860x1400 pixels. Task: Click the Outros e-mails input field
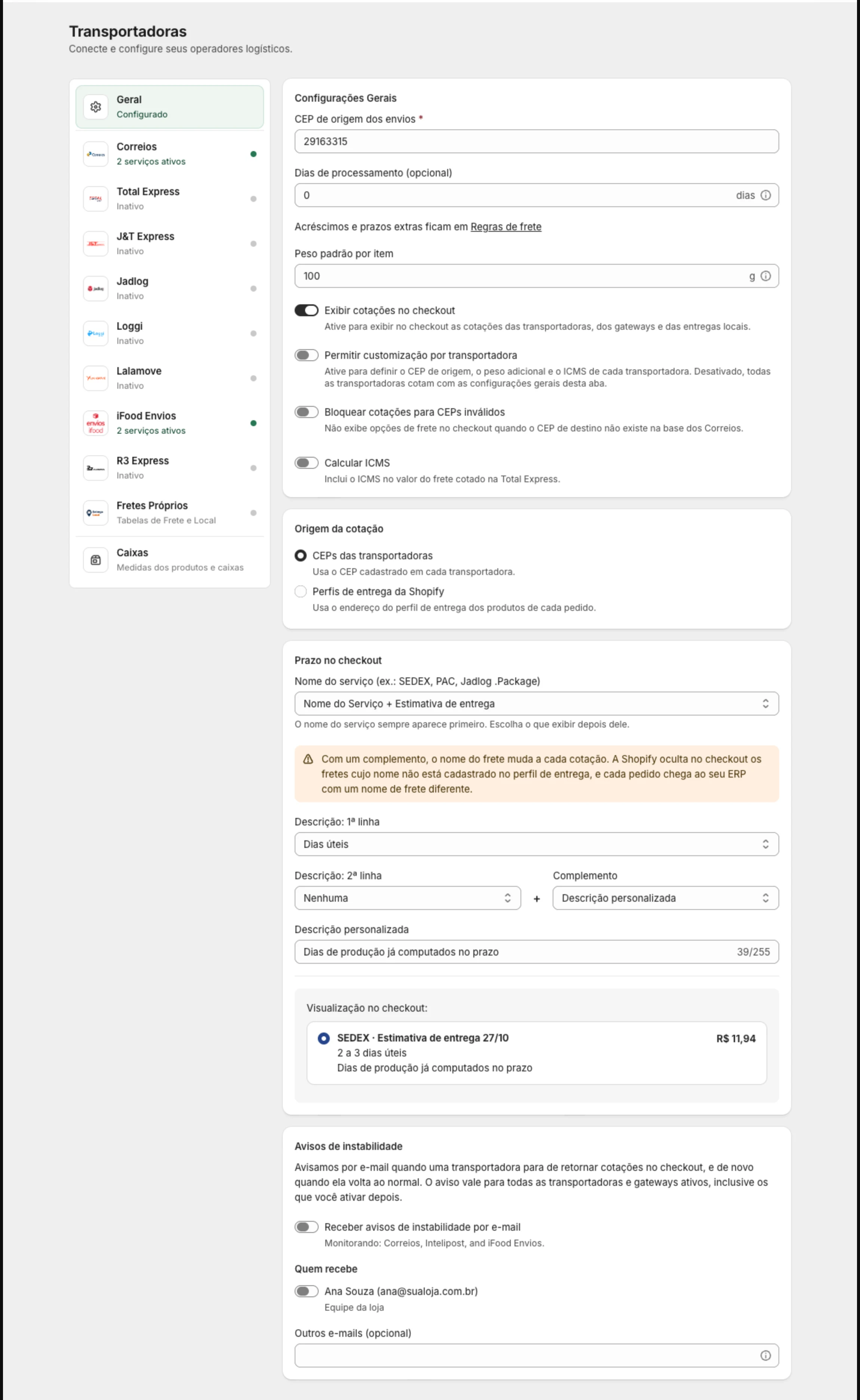click(x=536, y=1356)
